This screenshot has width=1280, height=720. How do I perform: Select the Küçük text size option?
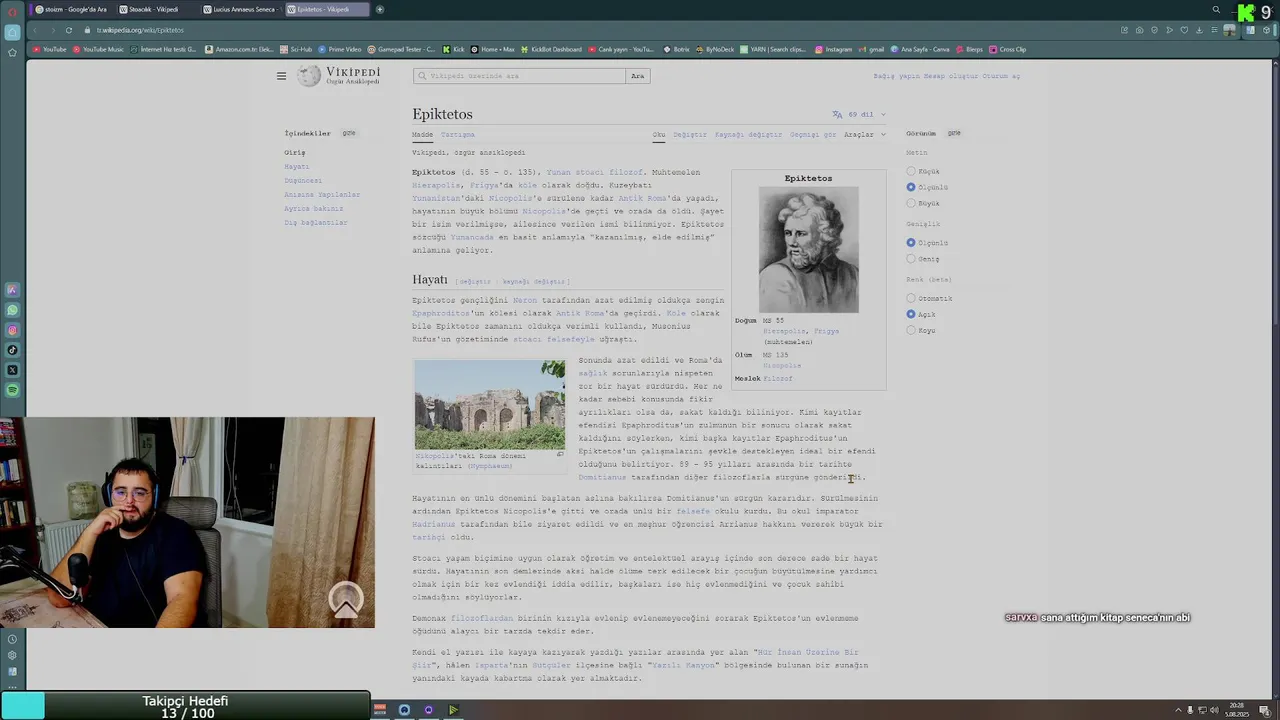coord(911,171)
